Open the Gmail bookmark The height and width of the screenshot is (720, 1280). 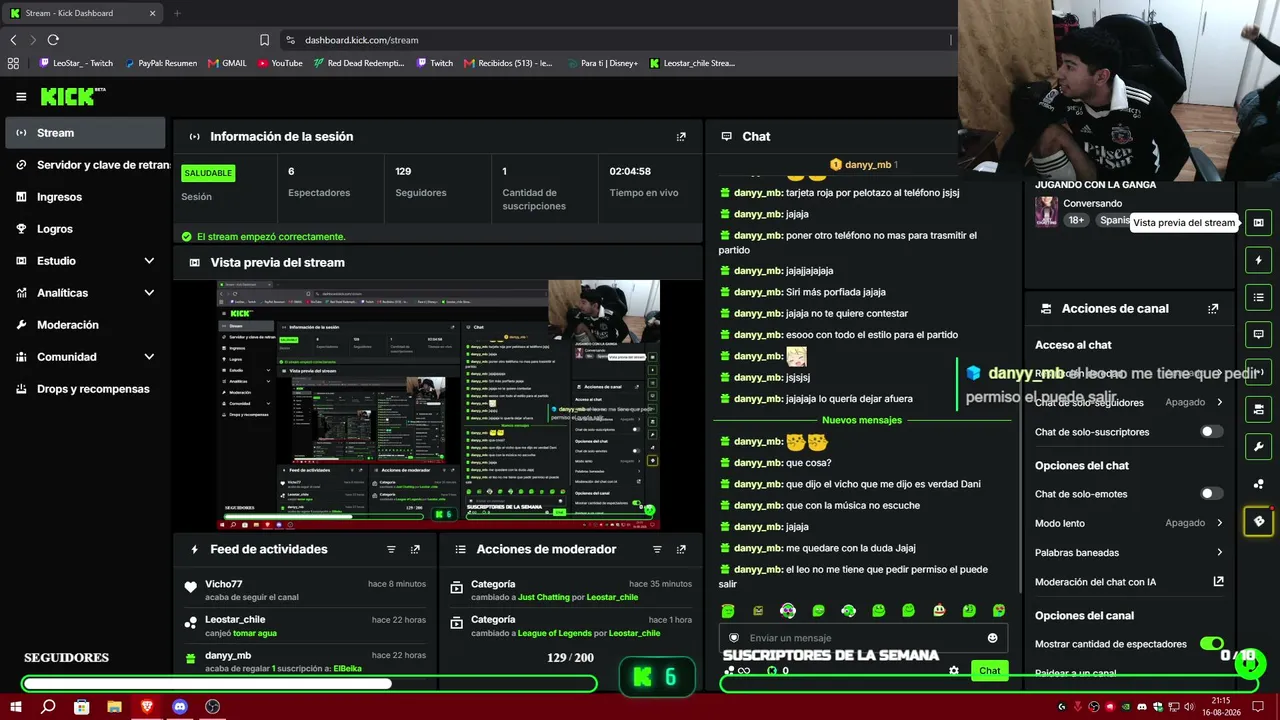coord(227,63)
